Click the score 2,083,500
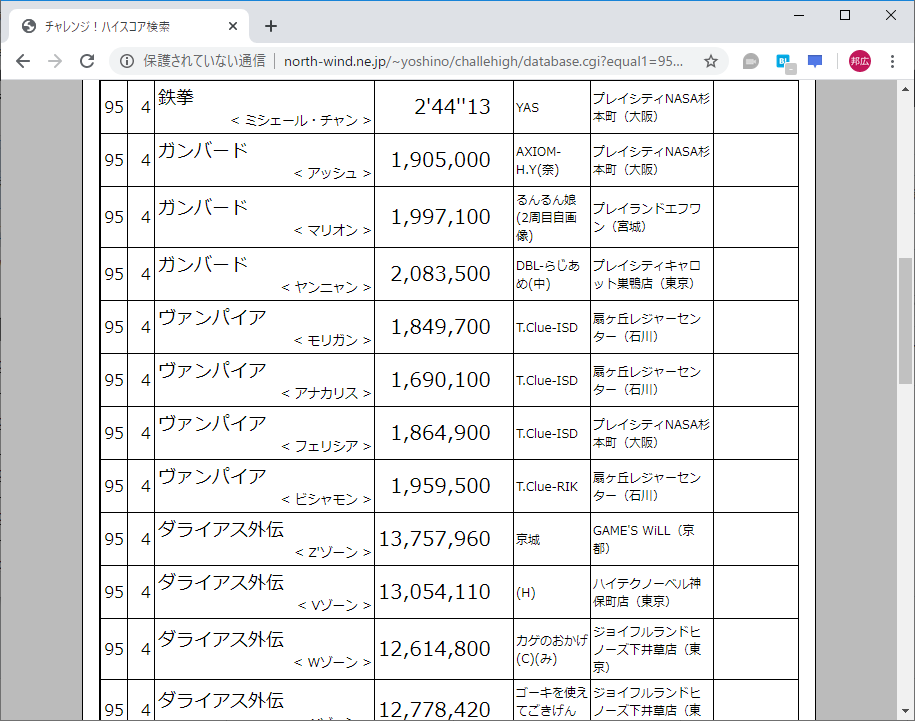Image resolution: width=915 pixels, height=721 pixels. pos(440,274)
